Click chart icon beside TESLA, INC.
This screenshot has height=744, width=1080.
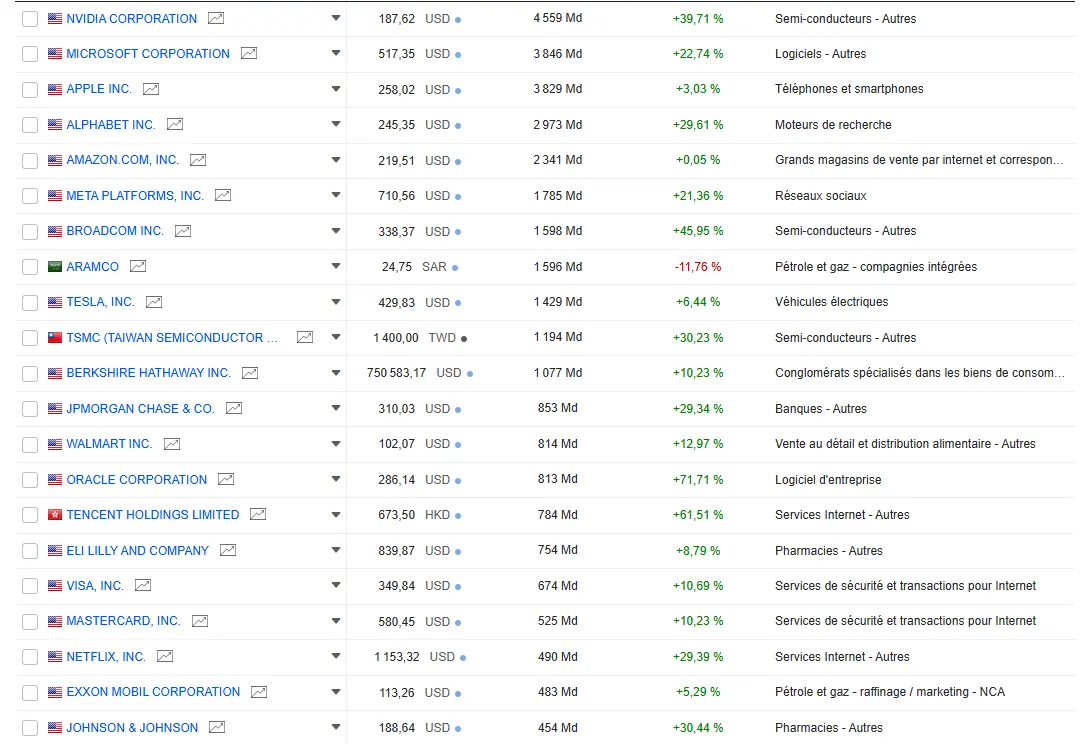point(154,302)
